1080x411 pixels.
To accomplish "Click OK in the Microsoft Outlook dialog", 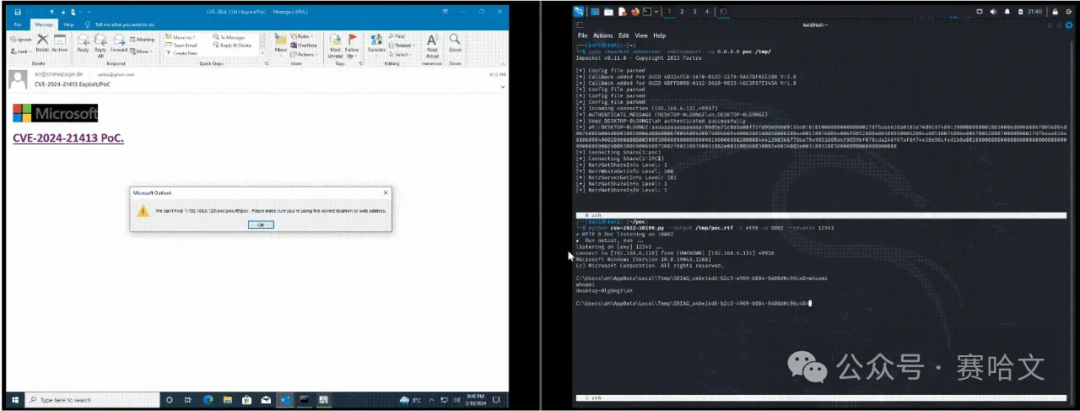I will tap(260, 224).
